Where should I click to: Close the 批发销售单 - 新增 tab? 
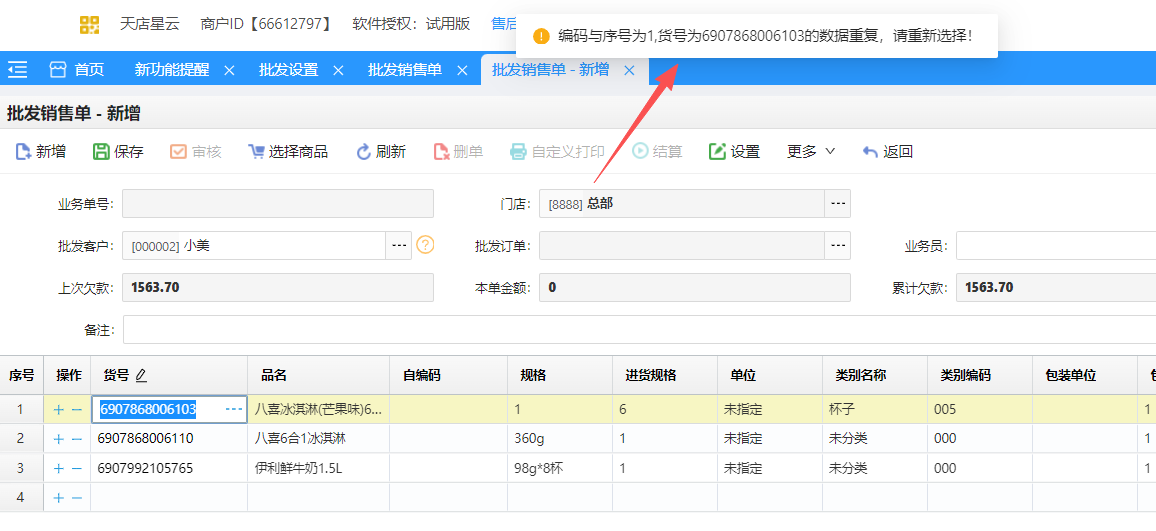click(629, 70)
